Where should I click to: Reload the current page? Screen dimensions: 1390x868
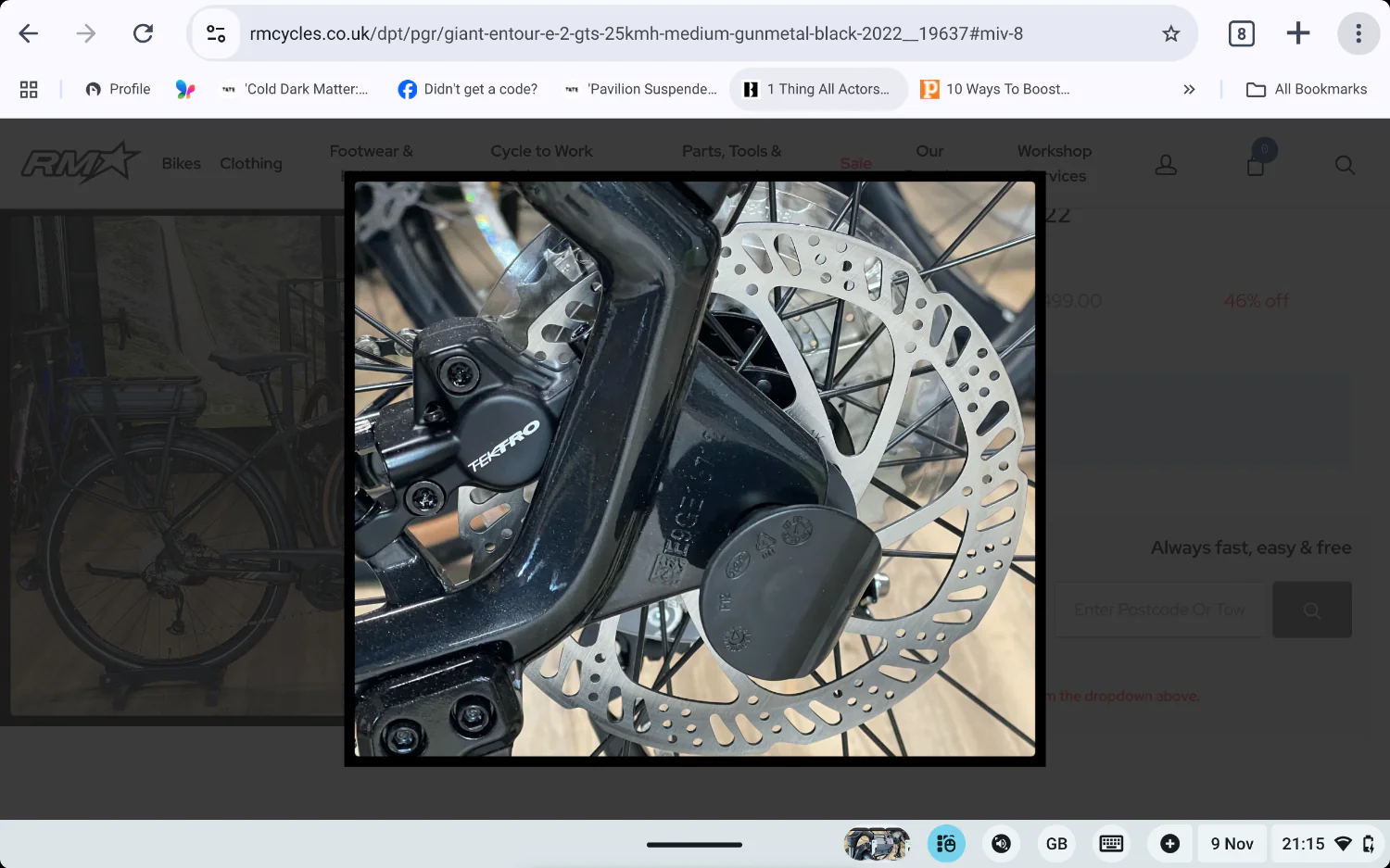[x=143, y=33]
